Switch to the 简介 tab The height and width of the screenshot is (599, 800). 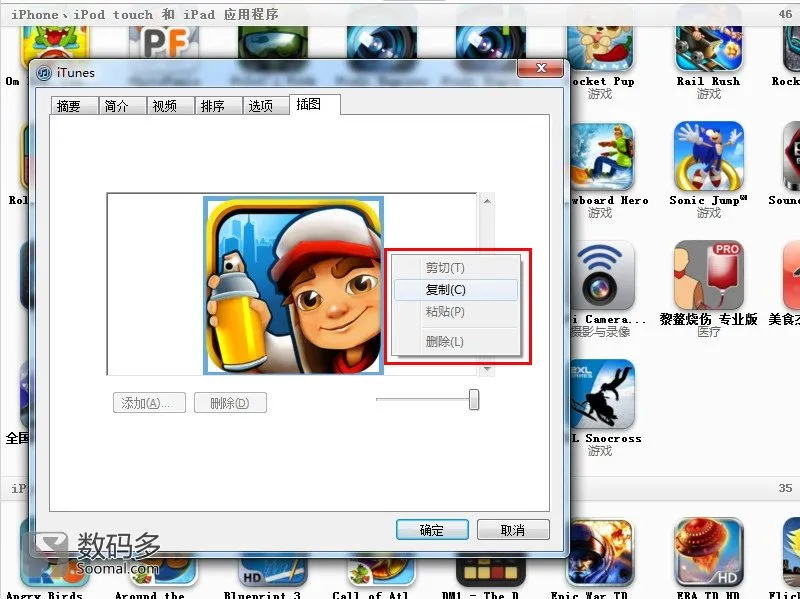[x=122, y=106]
